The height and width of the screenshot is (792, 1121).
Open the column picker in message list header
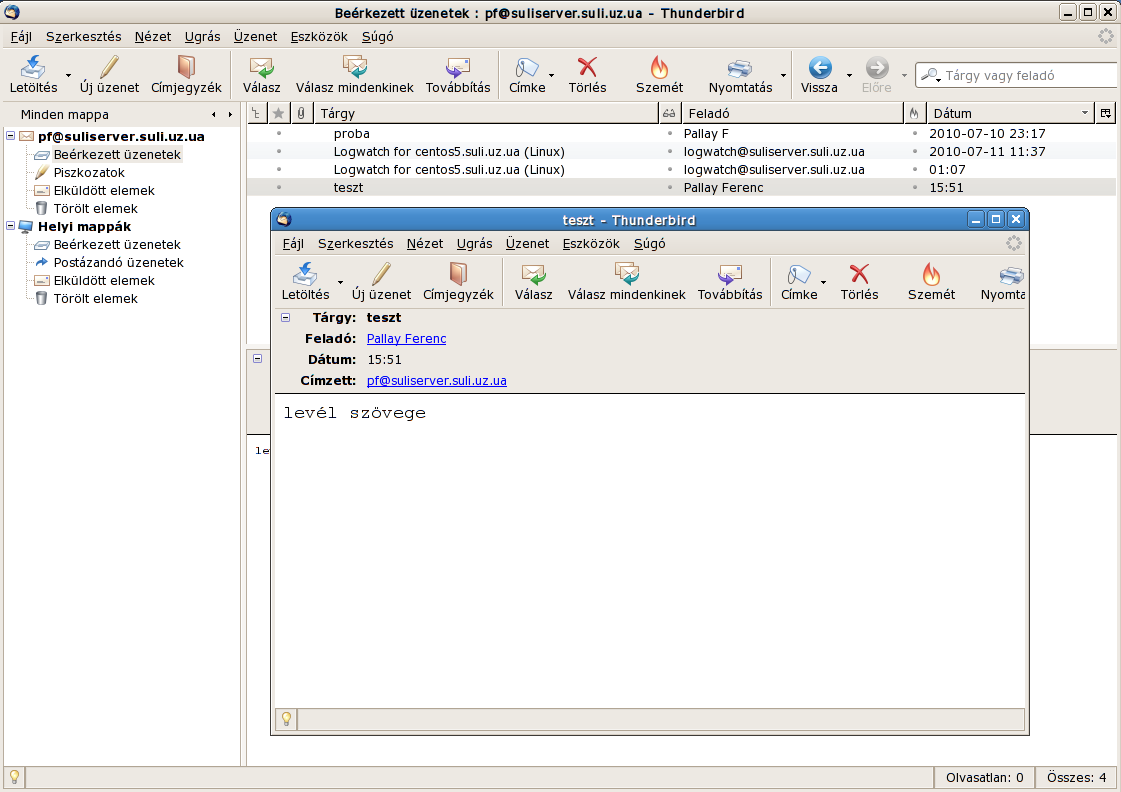point(1106,113)
